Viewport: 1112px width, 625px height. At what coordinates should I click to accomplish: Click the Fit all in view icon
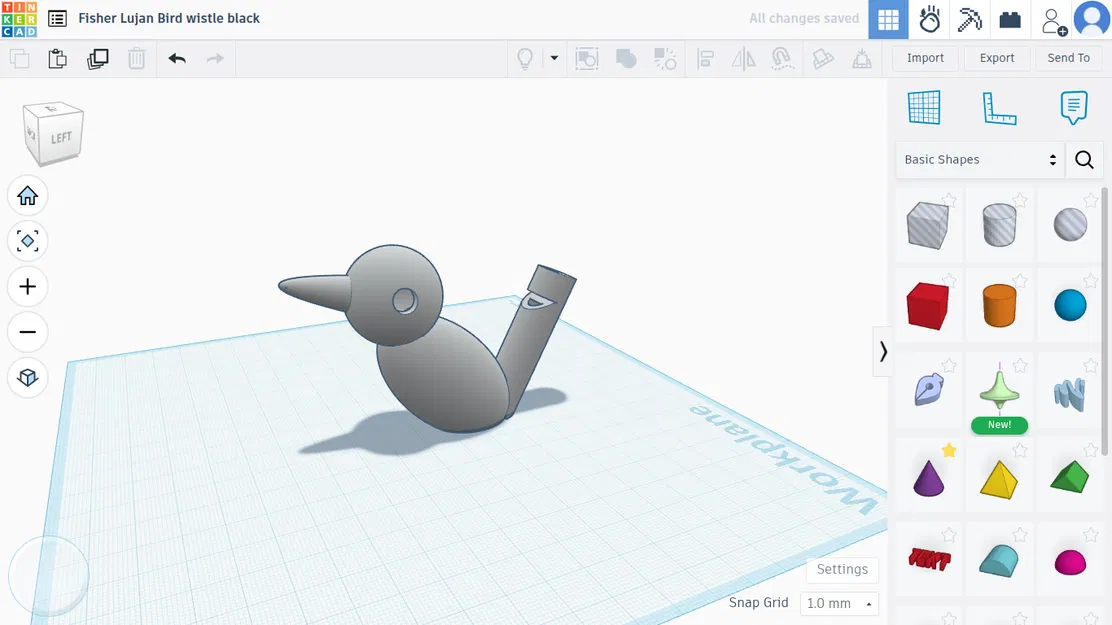pos(28,241)
